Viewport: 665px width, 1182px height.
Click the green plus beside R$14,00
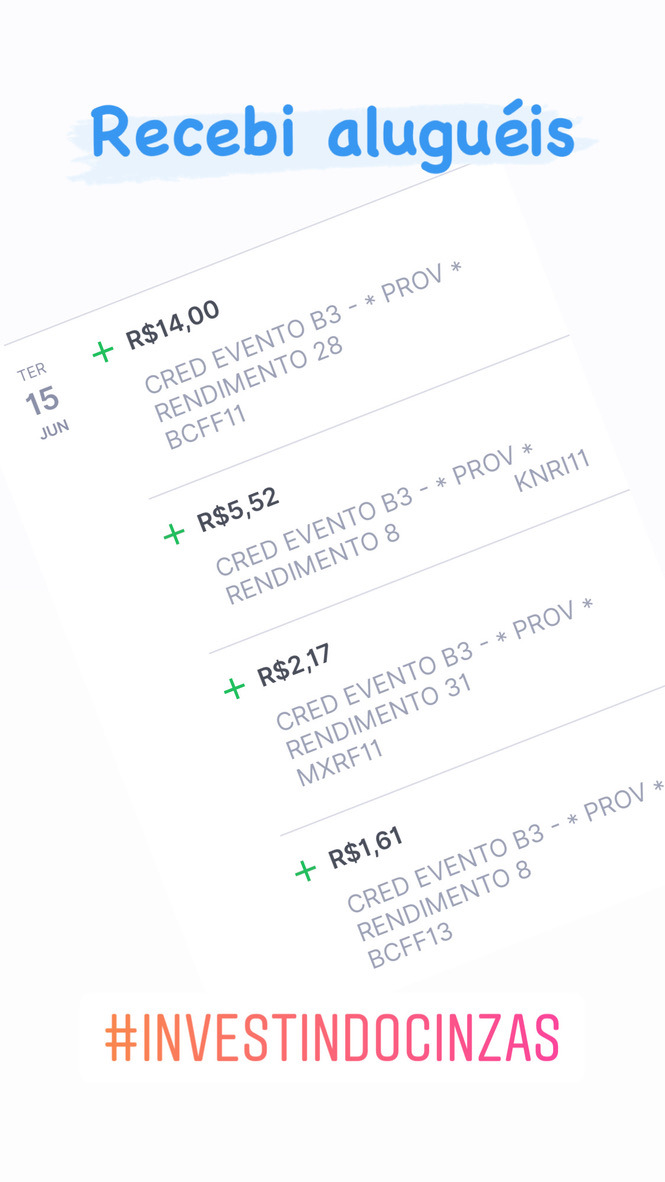[103, 351]
